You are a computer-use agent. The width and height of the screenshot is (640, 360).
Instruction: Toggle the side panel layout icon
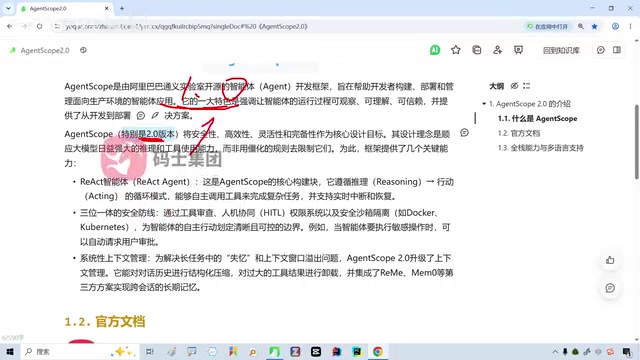tap(617, 50)
